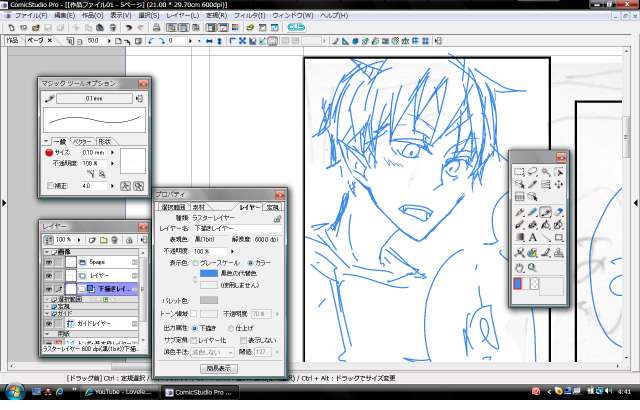Click the flip horizontal arrows icon

tap(209, 41)
